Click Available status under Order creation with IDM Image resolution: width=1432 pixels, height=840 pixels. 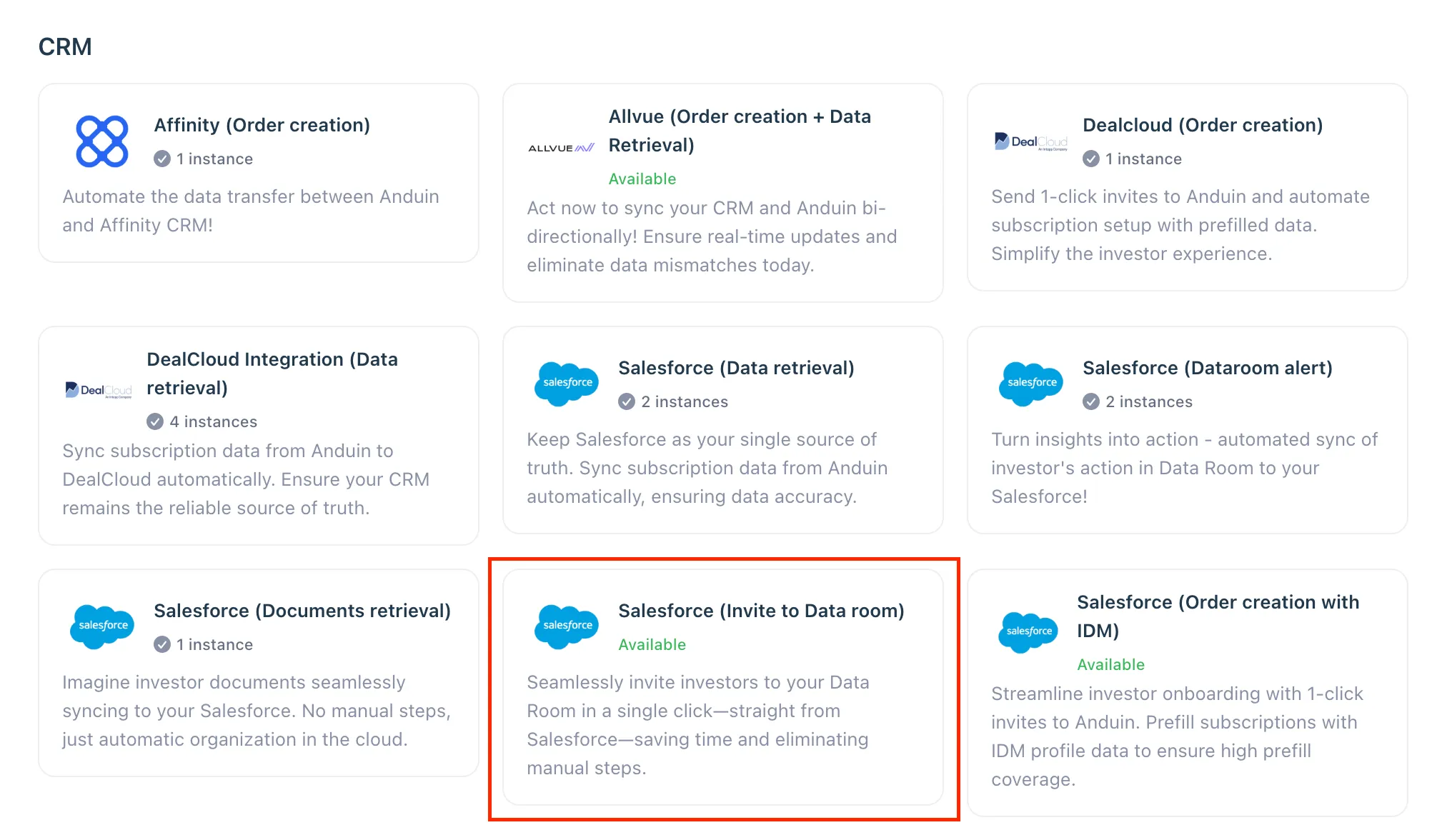(1110, 664)
